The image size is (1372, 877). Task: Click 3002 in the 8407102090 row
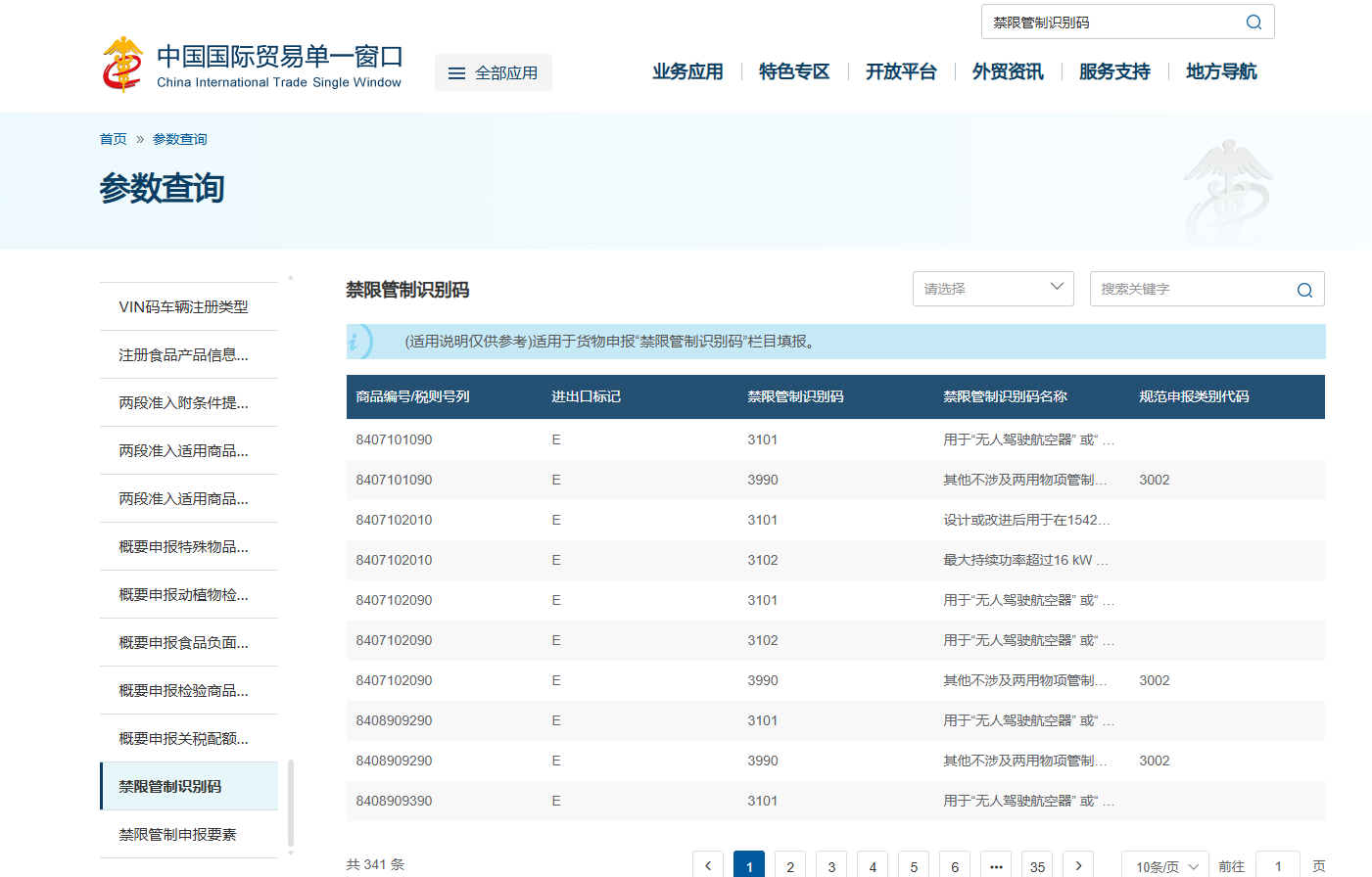point(1155,680)
